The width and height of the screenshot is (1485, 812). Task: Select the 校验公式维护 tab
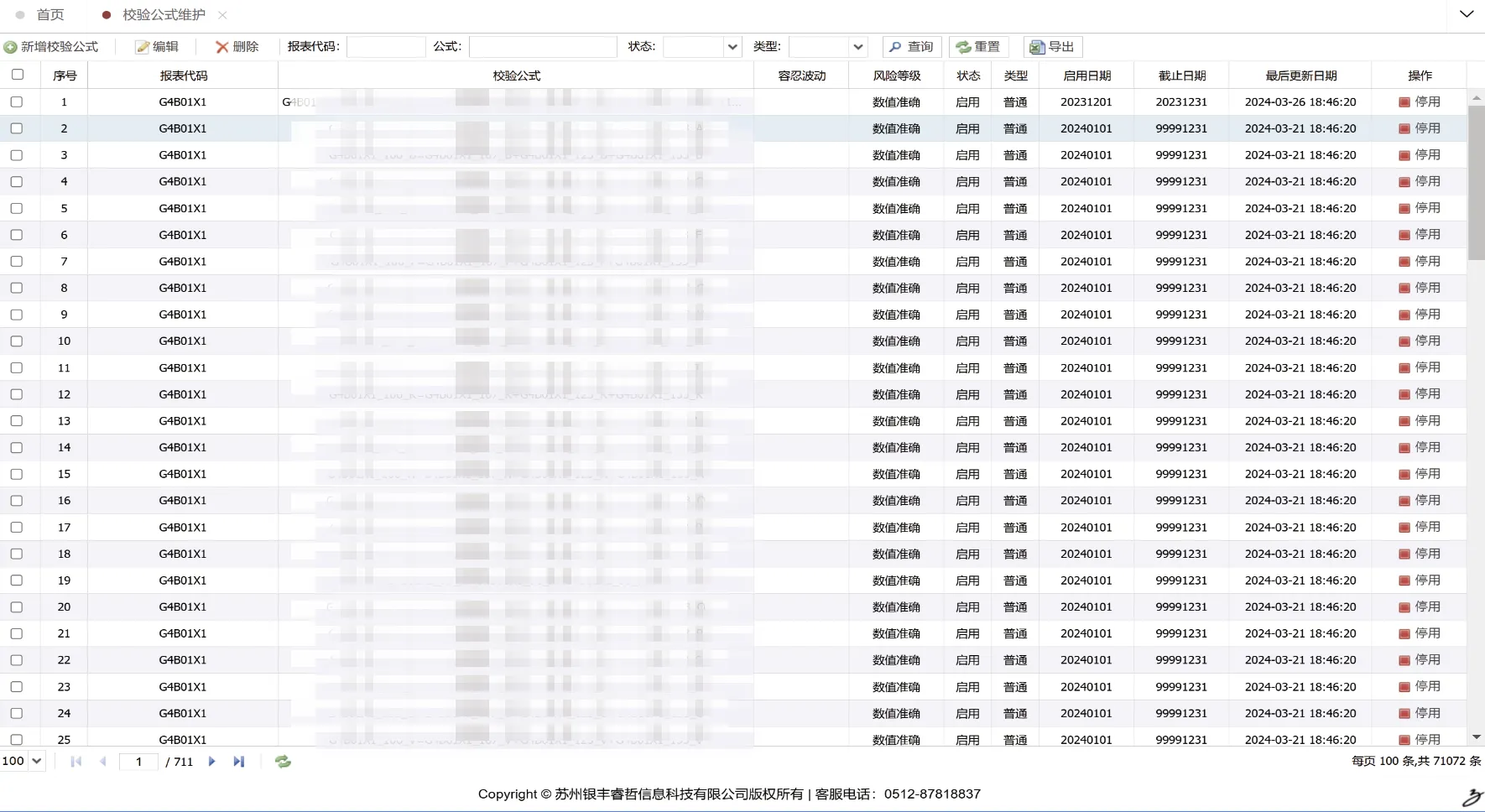164,15
